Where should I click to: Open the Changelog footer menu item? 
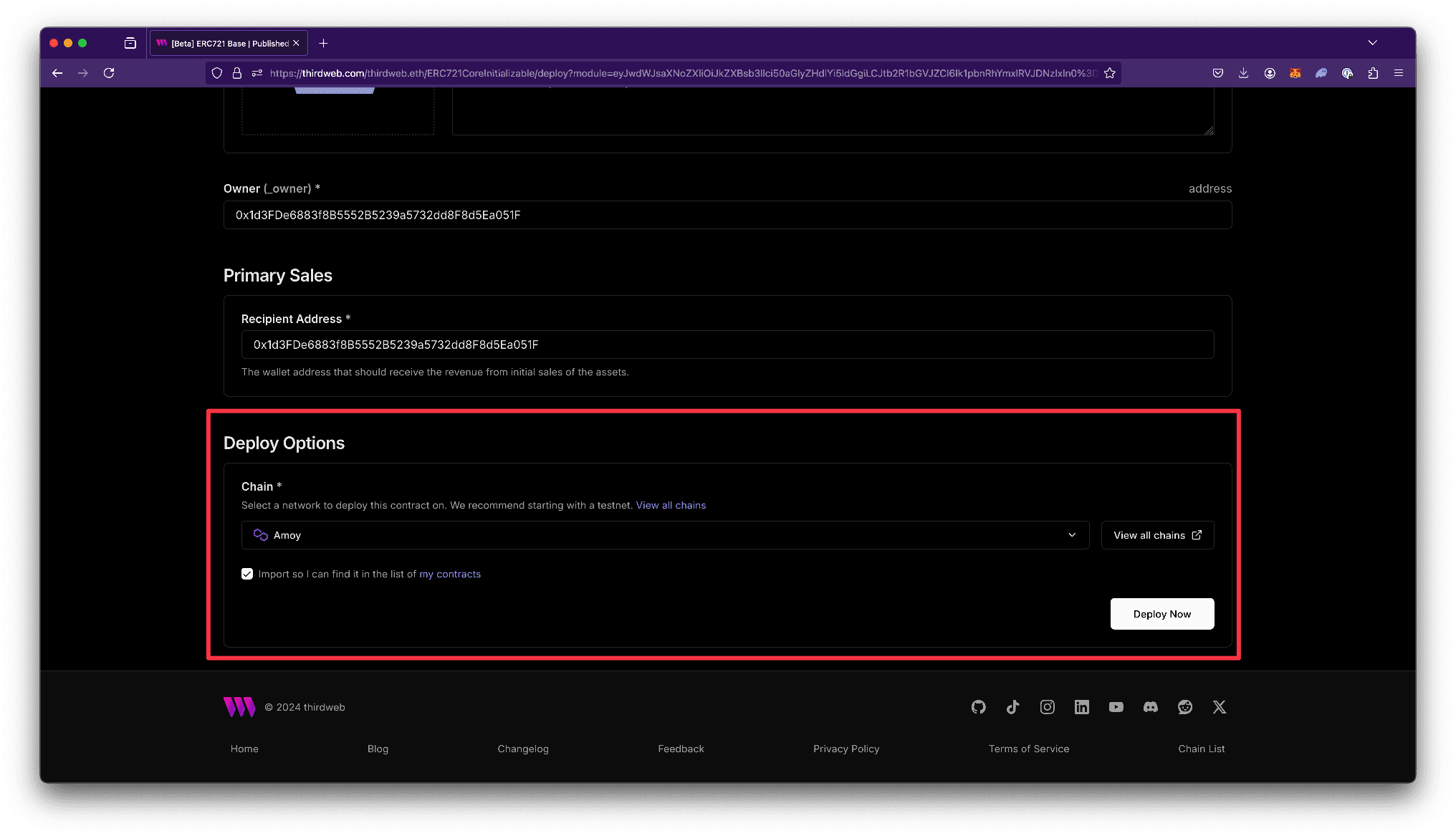tap(523, 748)
